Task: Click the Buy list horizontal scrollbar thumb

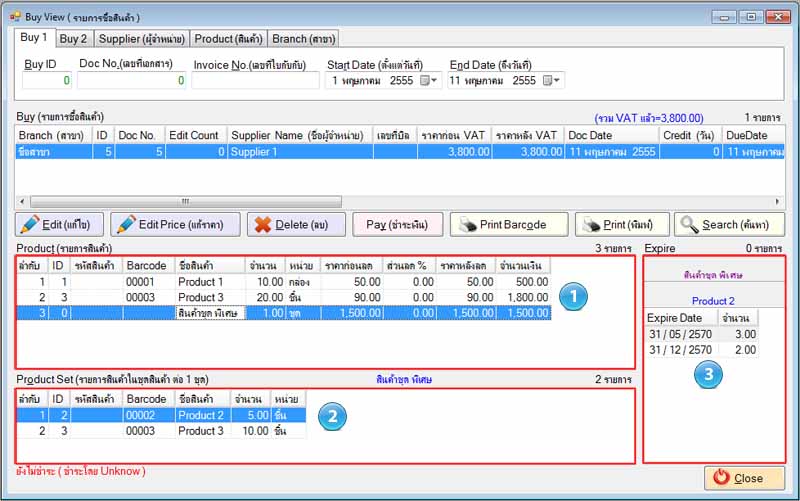Action: click(186, 202)
